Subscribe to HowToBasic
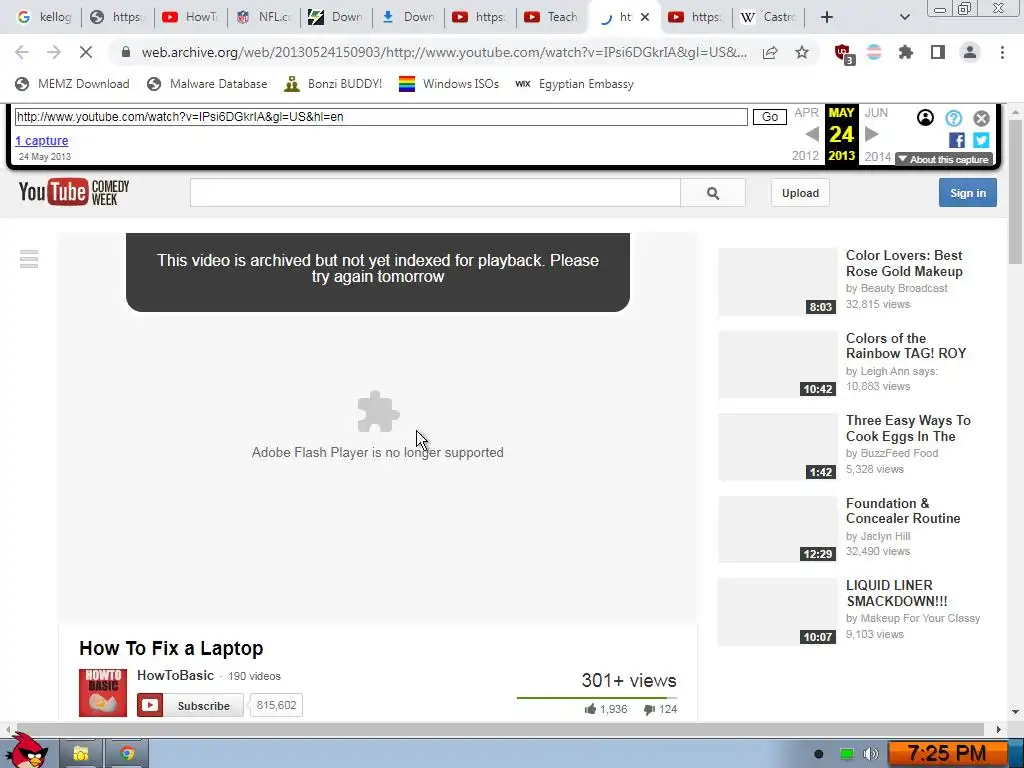The width and height of the screenshot is (1024, 768). [x=190, y=705]
